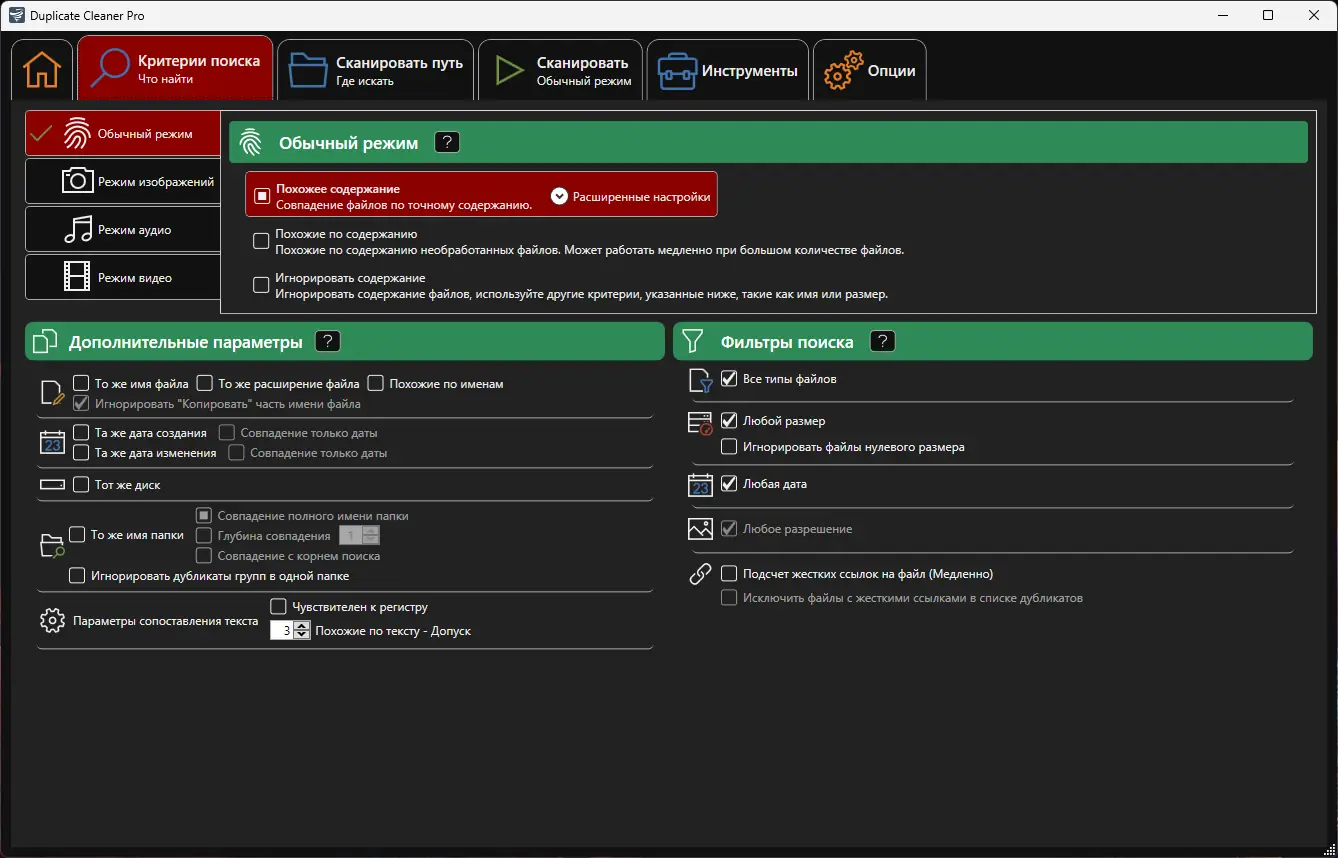Viewport: 1338px width, 858px height.
Task: Check Та же дата создания
Action: [x=82, y=433]
